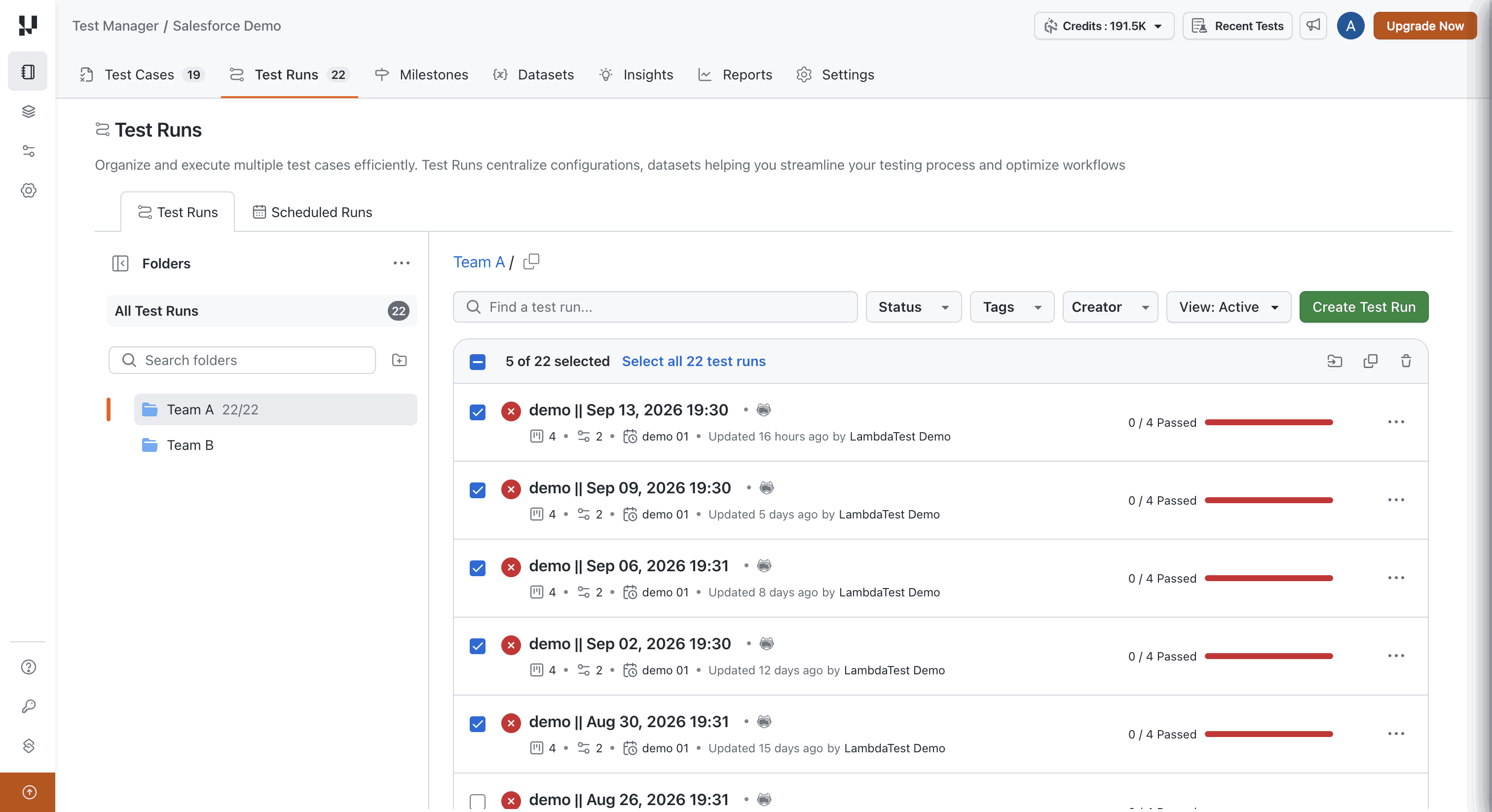Viewport: 1492px width, 812px height.
Task: Open the Insights tab
Action: coord(636,74)
